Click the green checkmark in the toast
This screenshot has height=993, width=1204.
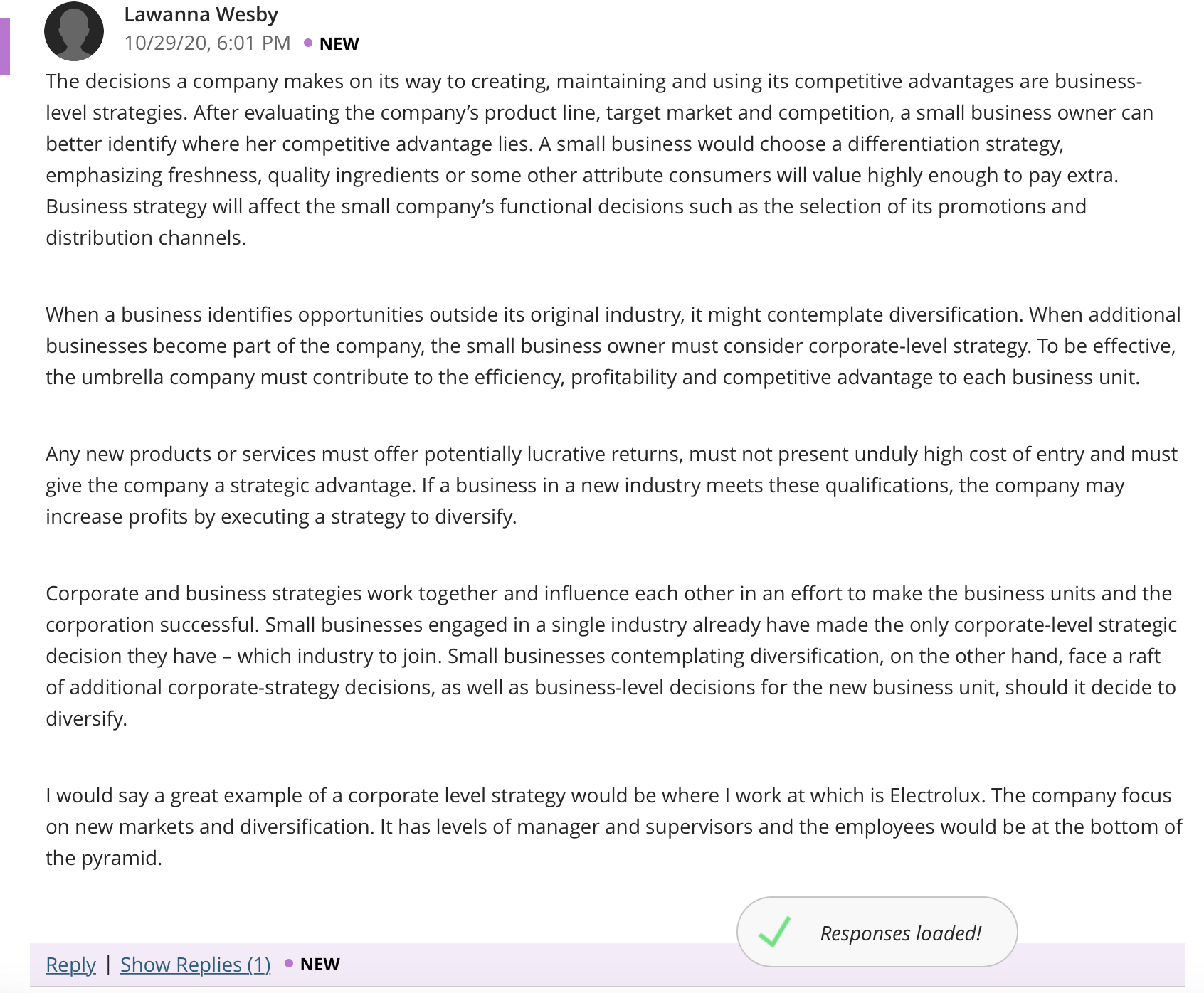tap(775, 932)
